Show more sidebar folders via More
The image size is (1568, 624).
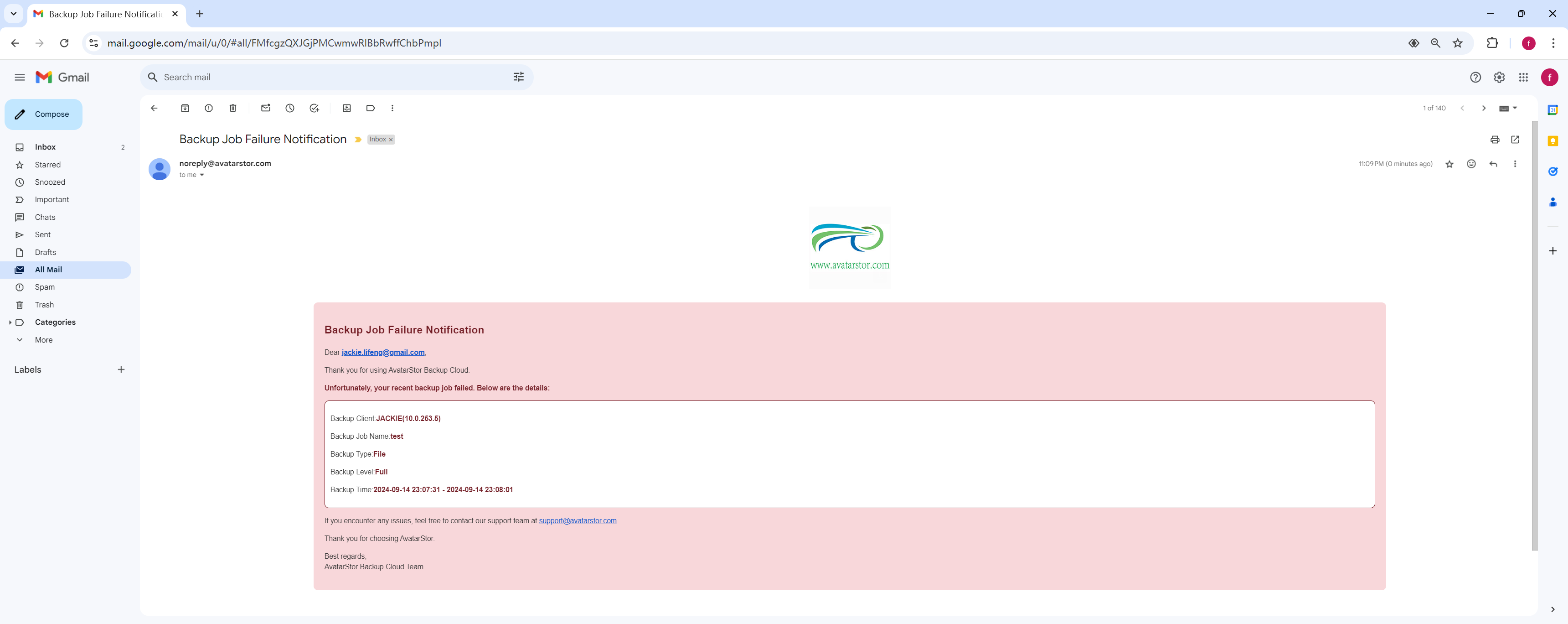click(x=43, y=340)
